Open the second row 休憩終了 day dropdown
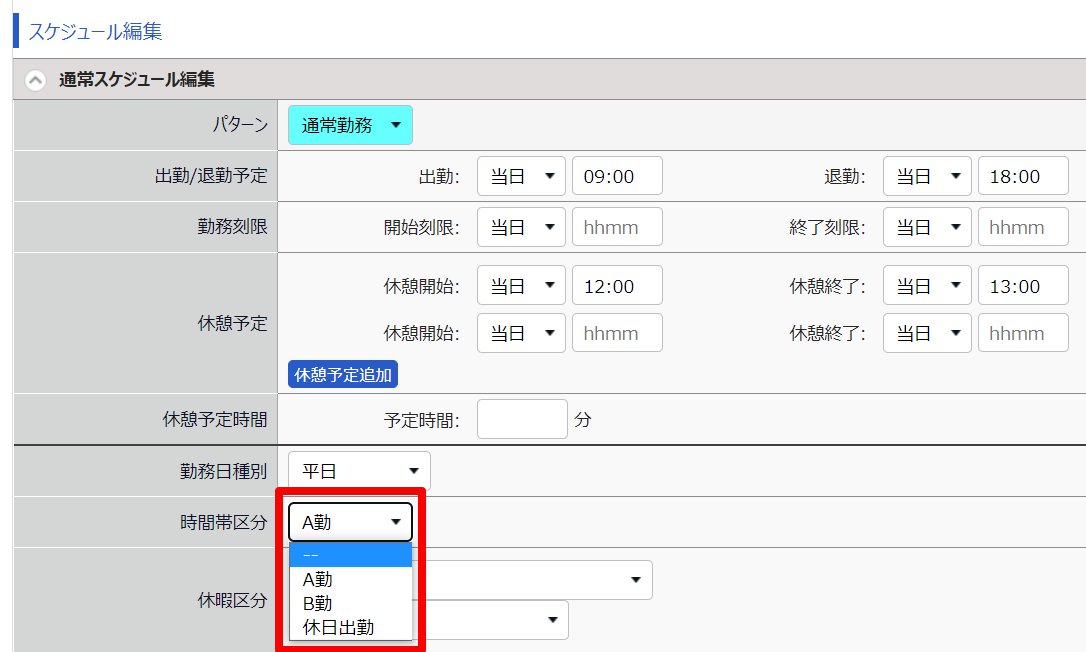The width and height of the screenshot is (1086, 652). (927, 333)
